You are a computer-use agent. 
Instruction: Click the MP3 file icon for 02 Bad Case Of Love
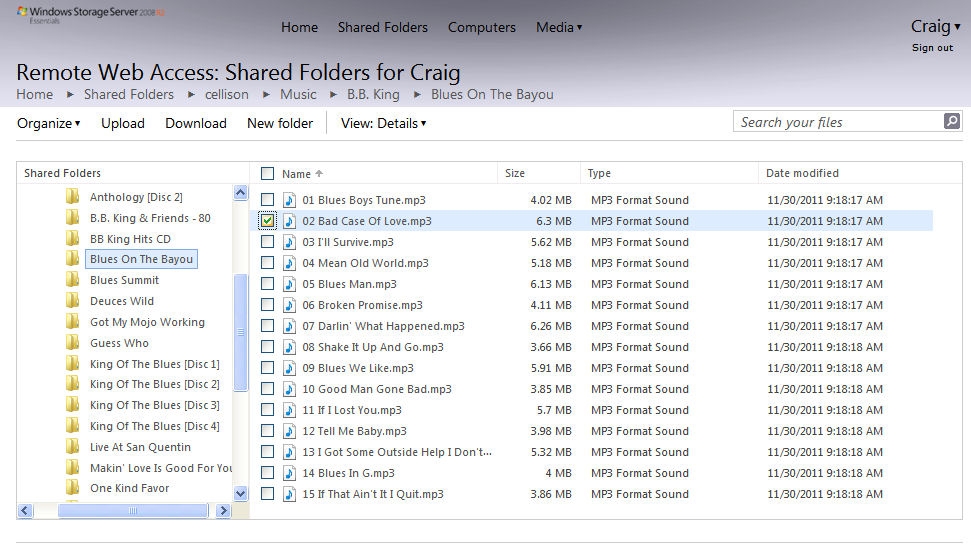(x=289, y=221)
